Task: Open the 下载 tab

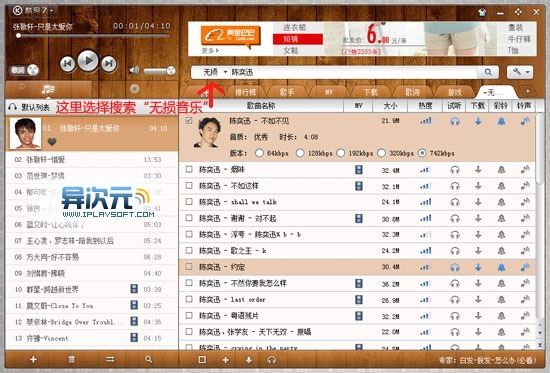Action: pyautogui.click(x=371, y=93)
